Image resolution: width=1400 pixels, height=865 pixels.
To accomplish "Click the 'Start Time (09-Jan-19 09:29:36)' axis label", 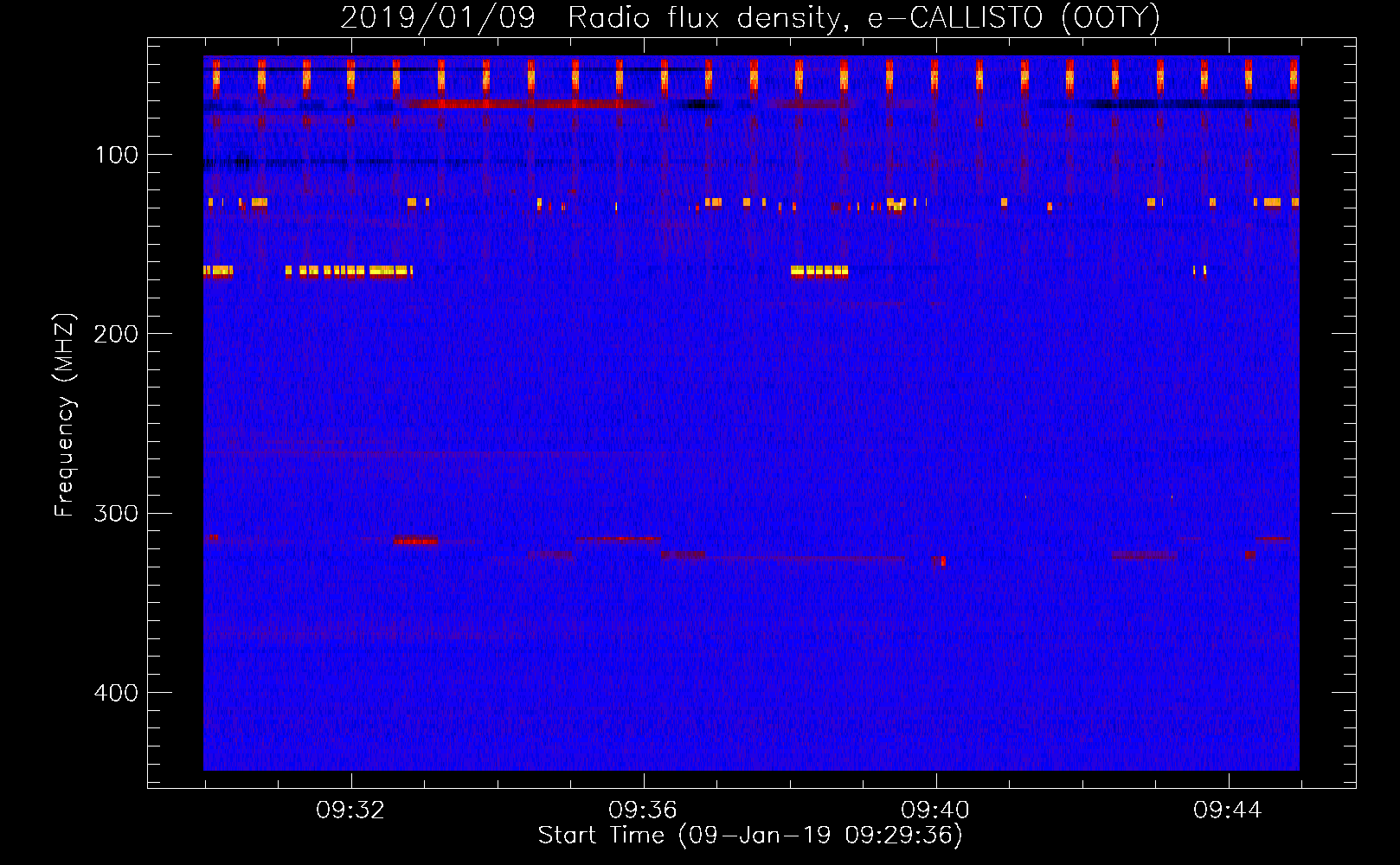I will point(750,836).
